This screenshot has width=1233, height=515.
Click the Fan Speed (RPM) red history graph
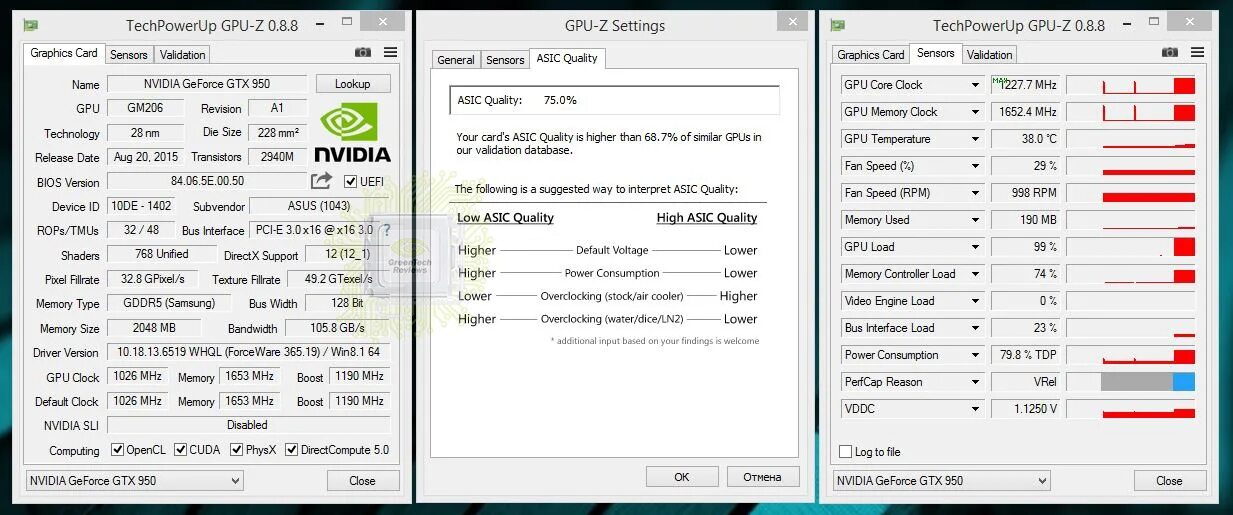(x=1131, y=193)
